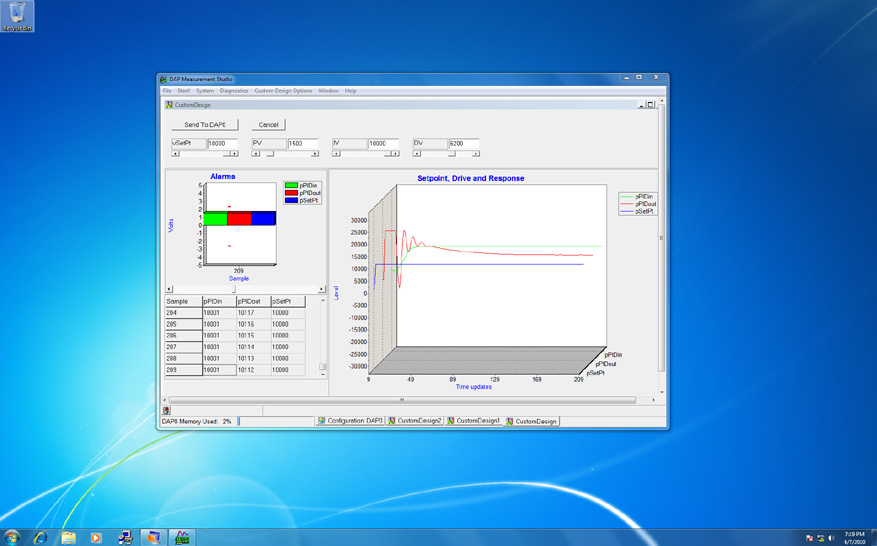Click the DAP0 Memory Used status text
The width and height of the screenshot is (877, 546).
[x=196, y=421]
